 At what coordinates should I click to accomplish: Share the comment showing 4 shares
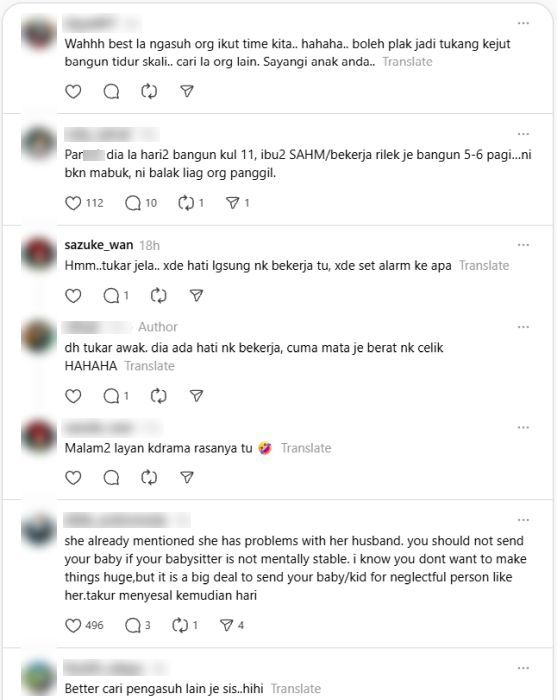pyautogui.click(x=232, y=625)
